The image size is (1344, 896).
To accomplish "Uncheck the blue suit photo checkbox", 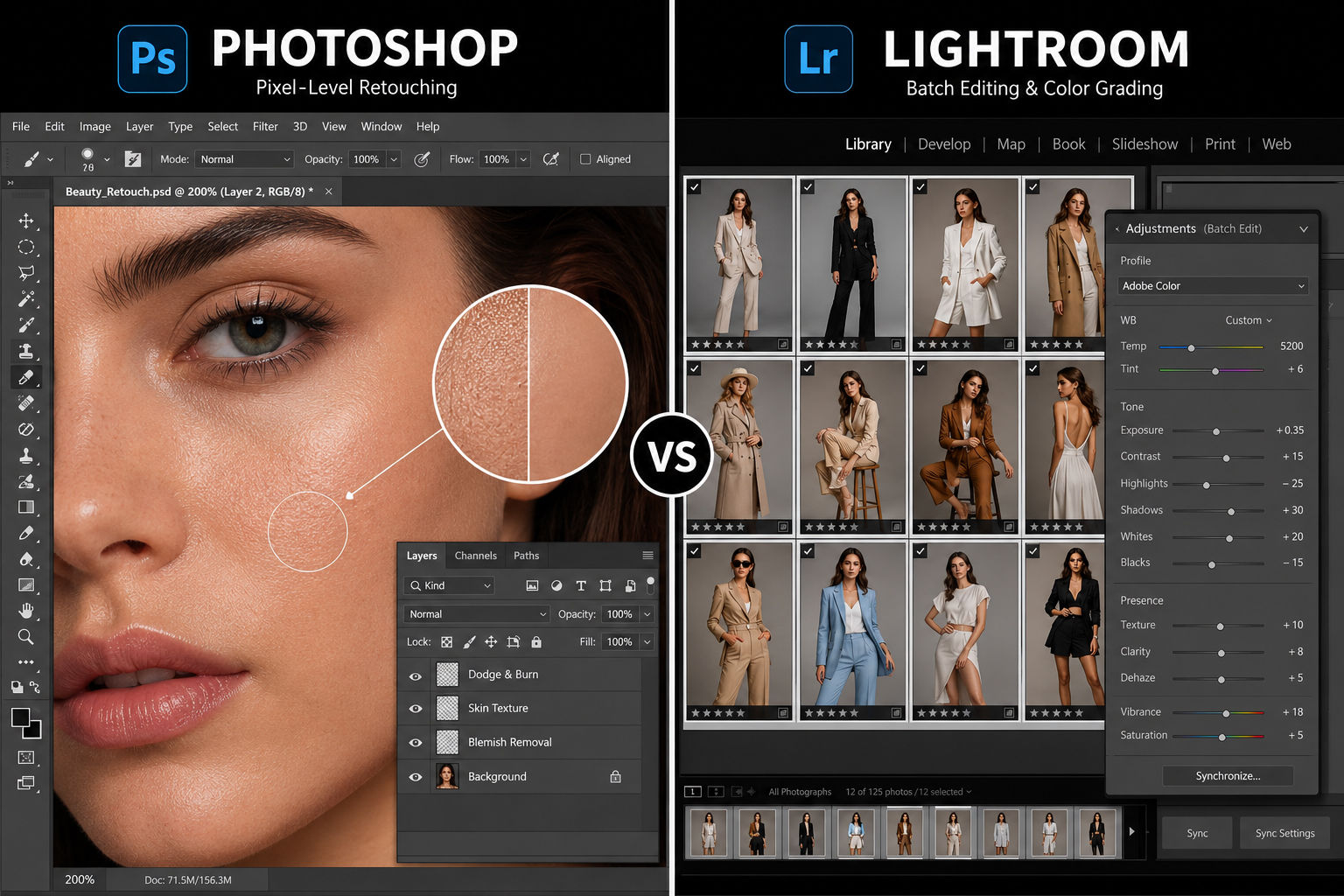I will click(808, 550).
